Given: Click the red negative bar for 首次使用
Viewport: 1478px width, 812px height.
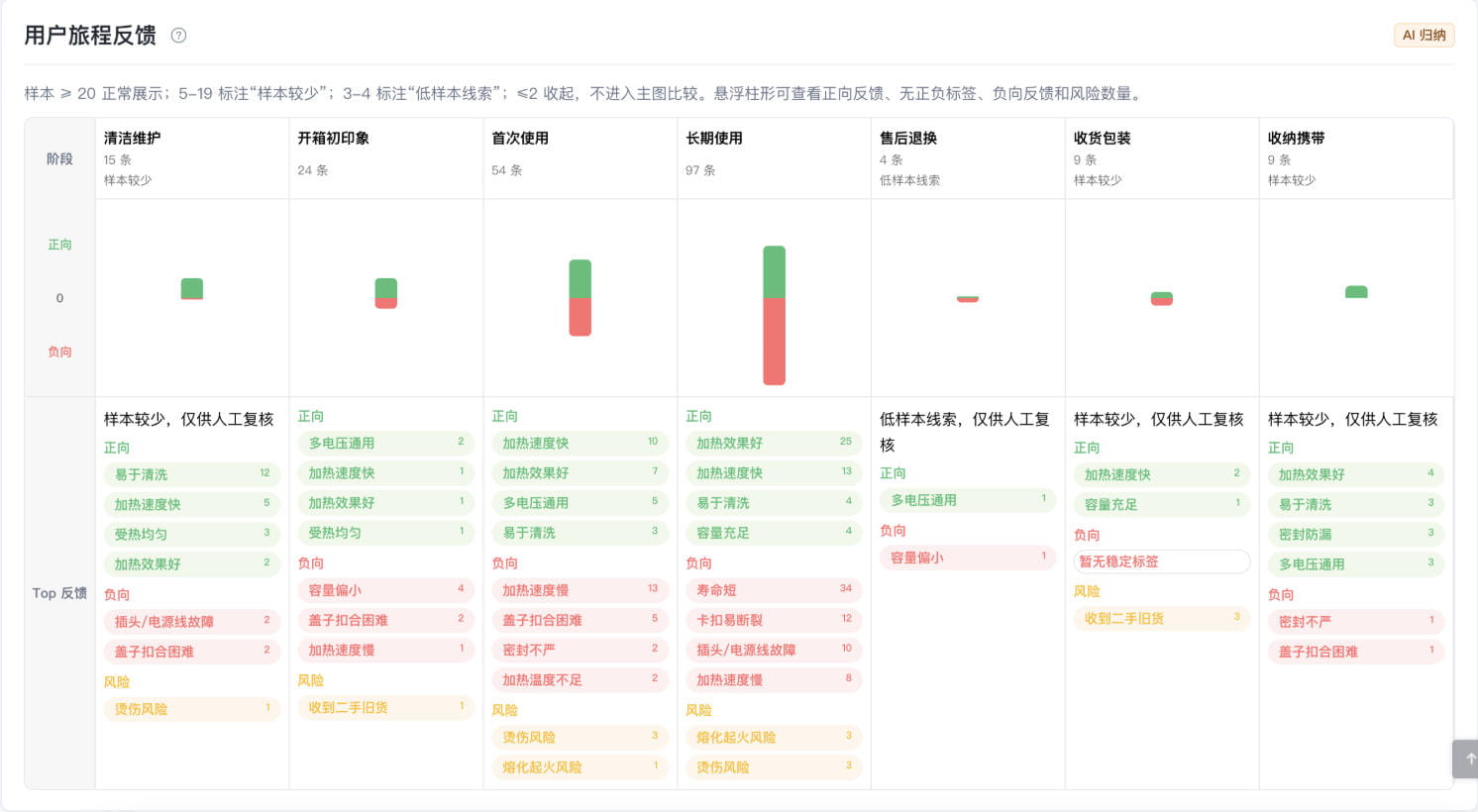Looking at the screenshot, I should 581,318.
